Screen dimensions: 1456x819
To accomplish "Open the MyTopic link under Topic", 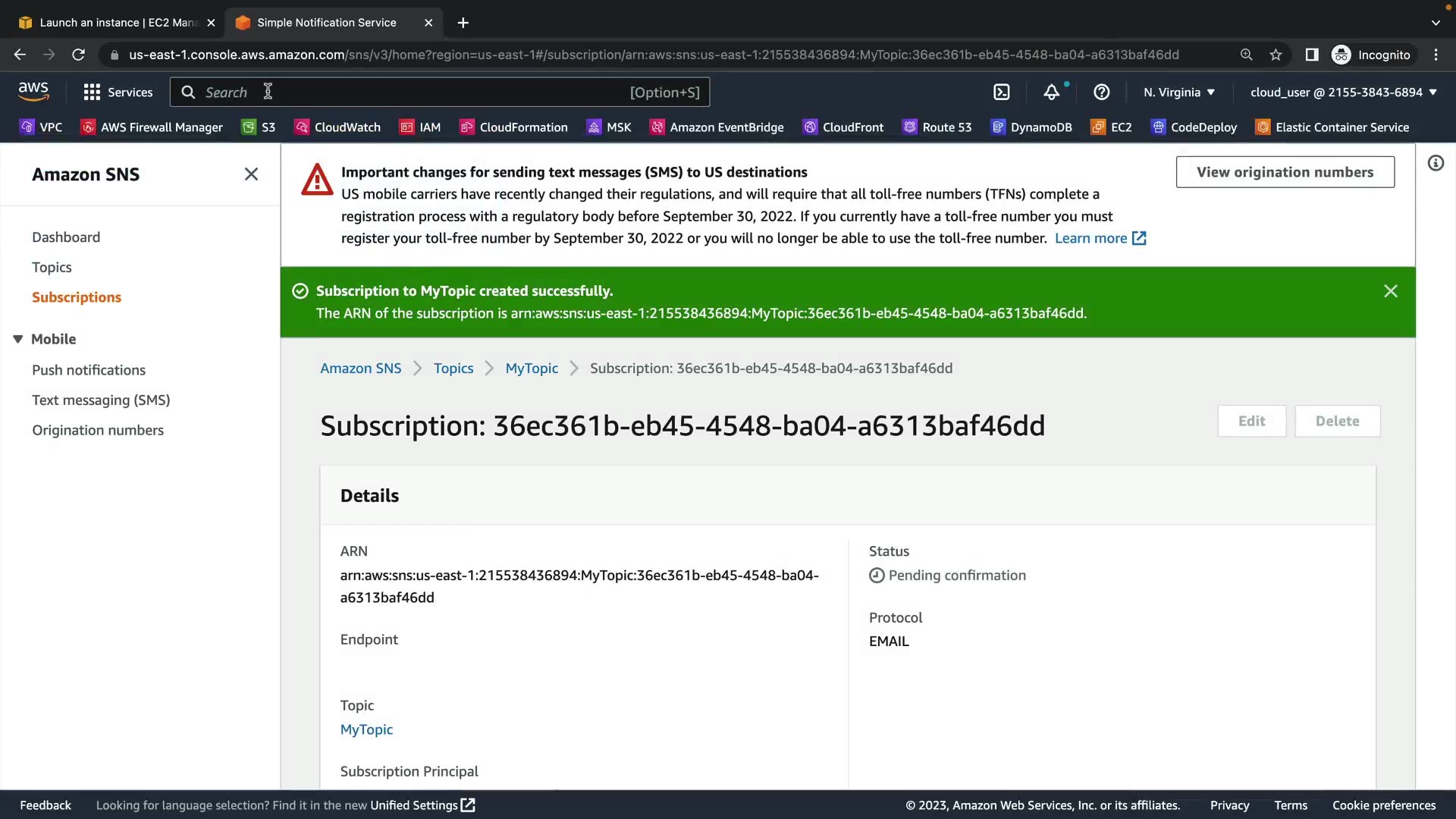I will pos(366,730).
